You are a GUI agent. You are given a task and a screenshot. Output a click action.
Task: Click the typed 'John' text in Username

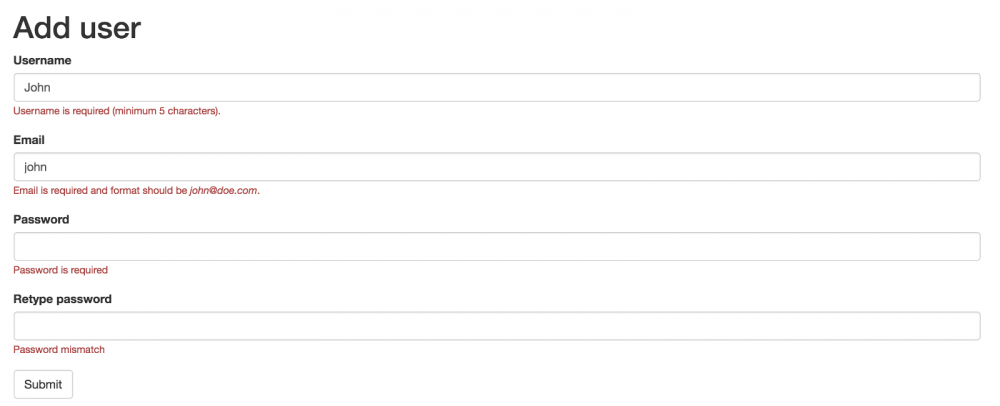coord(37,87)
